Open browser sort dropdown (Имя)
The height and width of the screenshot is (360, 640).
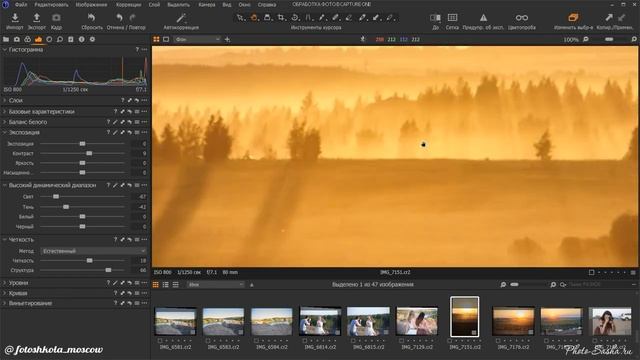pyautogui.click(x=216, y=284)
